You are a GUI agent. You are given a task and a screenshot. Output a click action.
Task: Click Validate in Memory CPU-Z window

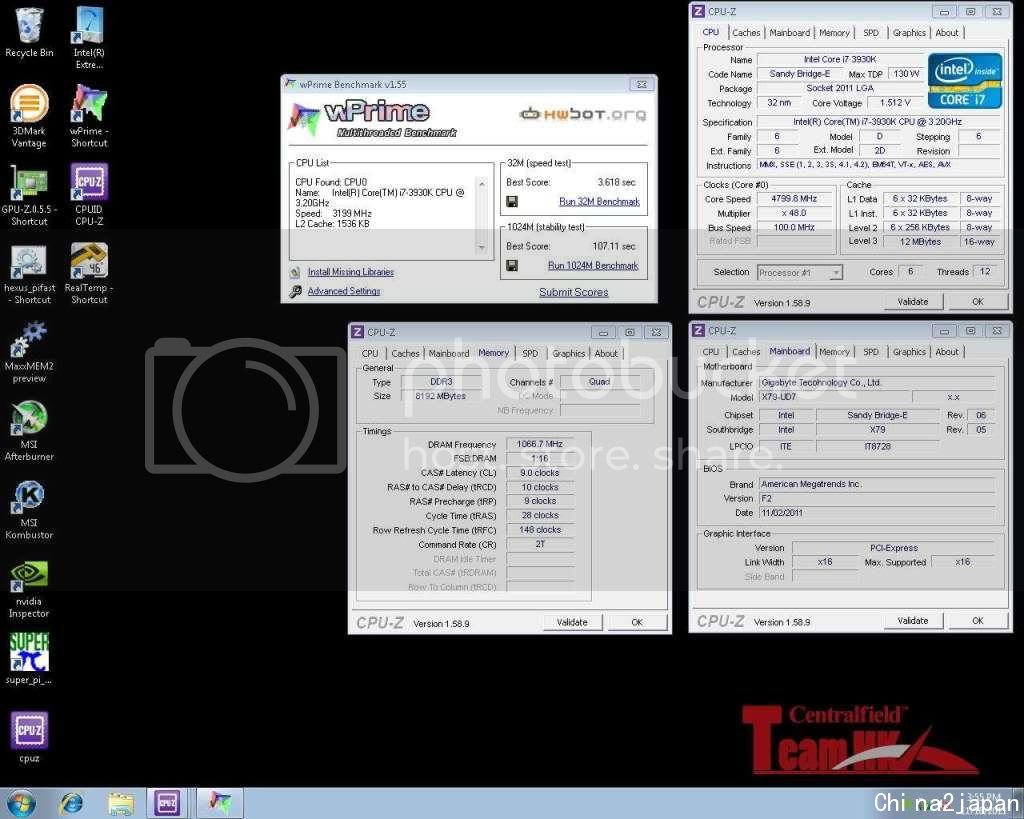571,622
